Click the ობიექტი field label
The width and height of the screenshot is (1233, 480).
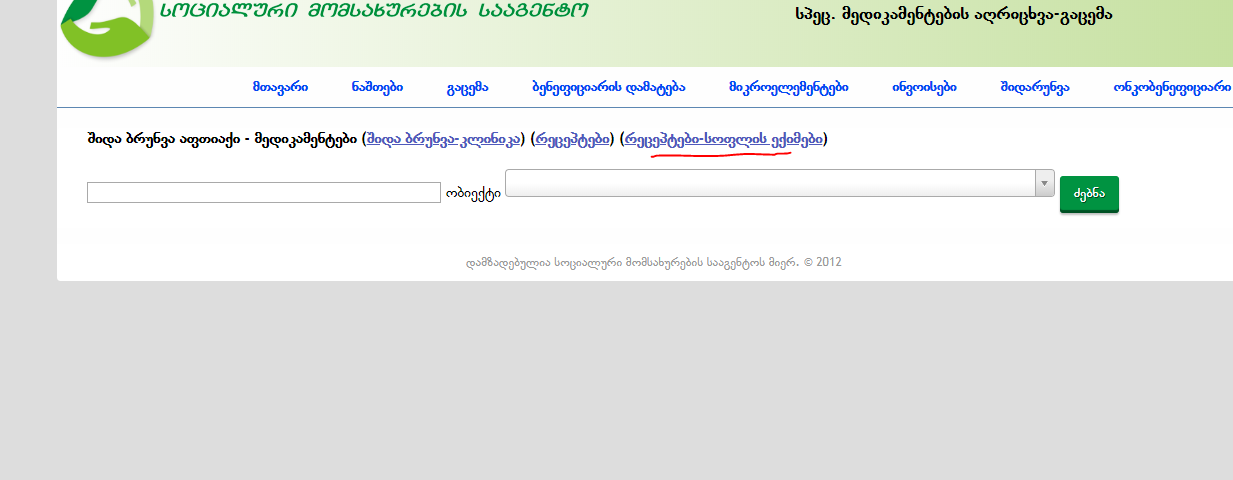pos(473,194)
